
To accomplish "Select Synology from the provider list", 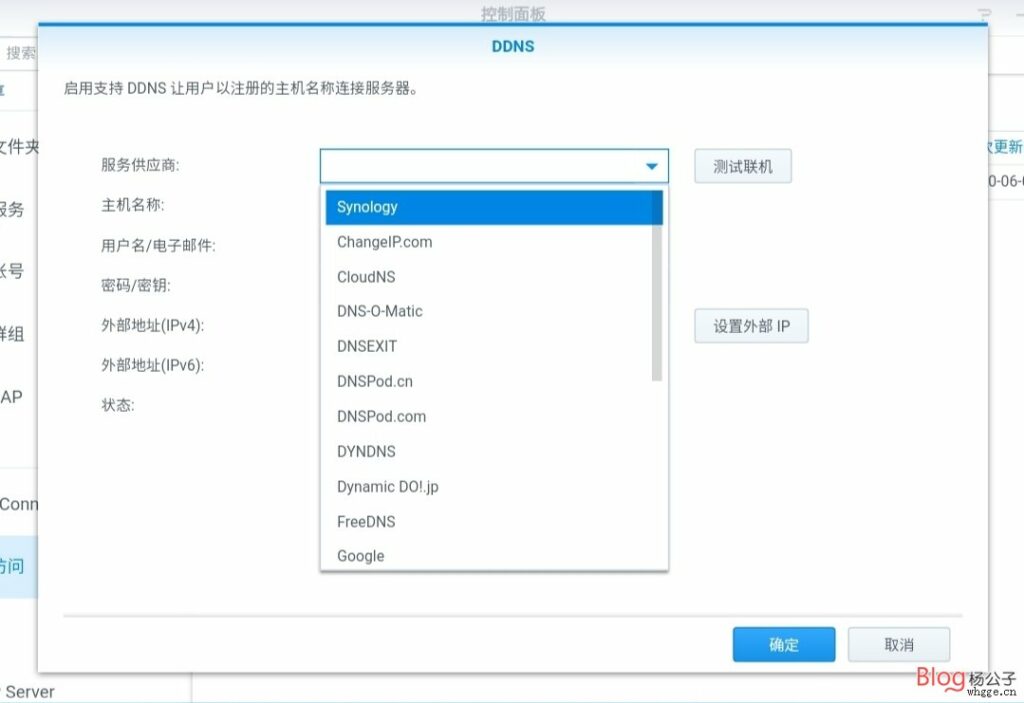I will coord(494,207).
